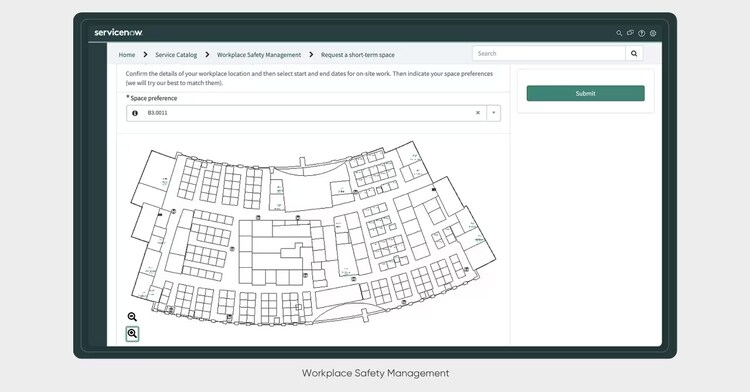Click the floor plan map
The image size is (750, 392).
pos(313,233)
